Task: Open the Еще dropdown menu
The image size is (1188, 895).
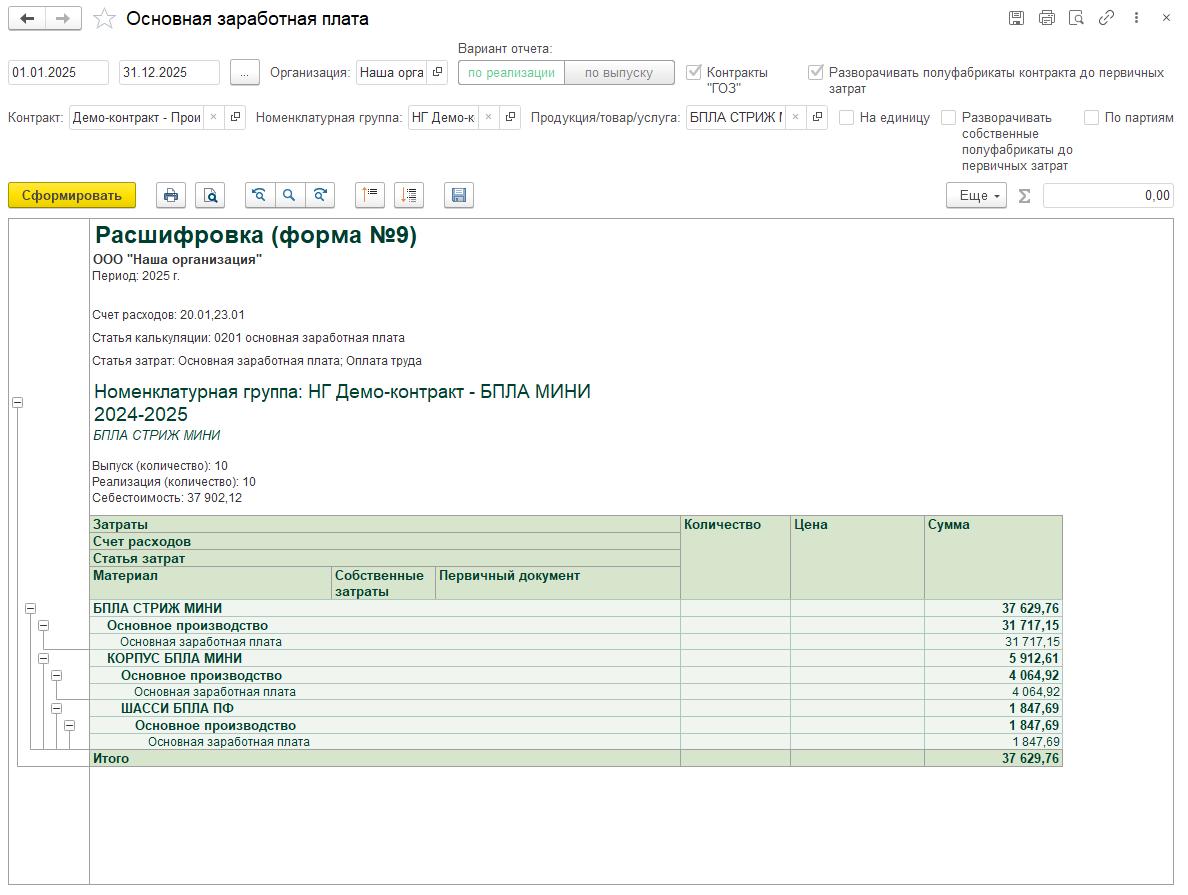Action: click(x=976, y=196)
